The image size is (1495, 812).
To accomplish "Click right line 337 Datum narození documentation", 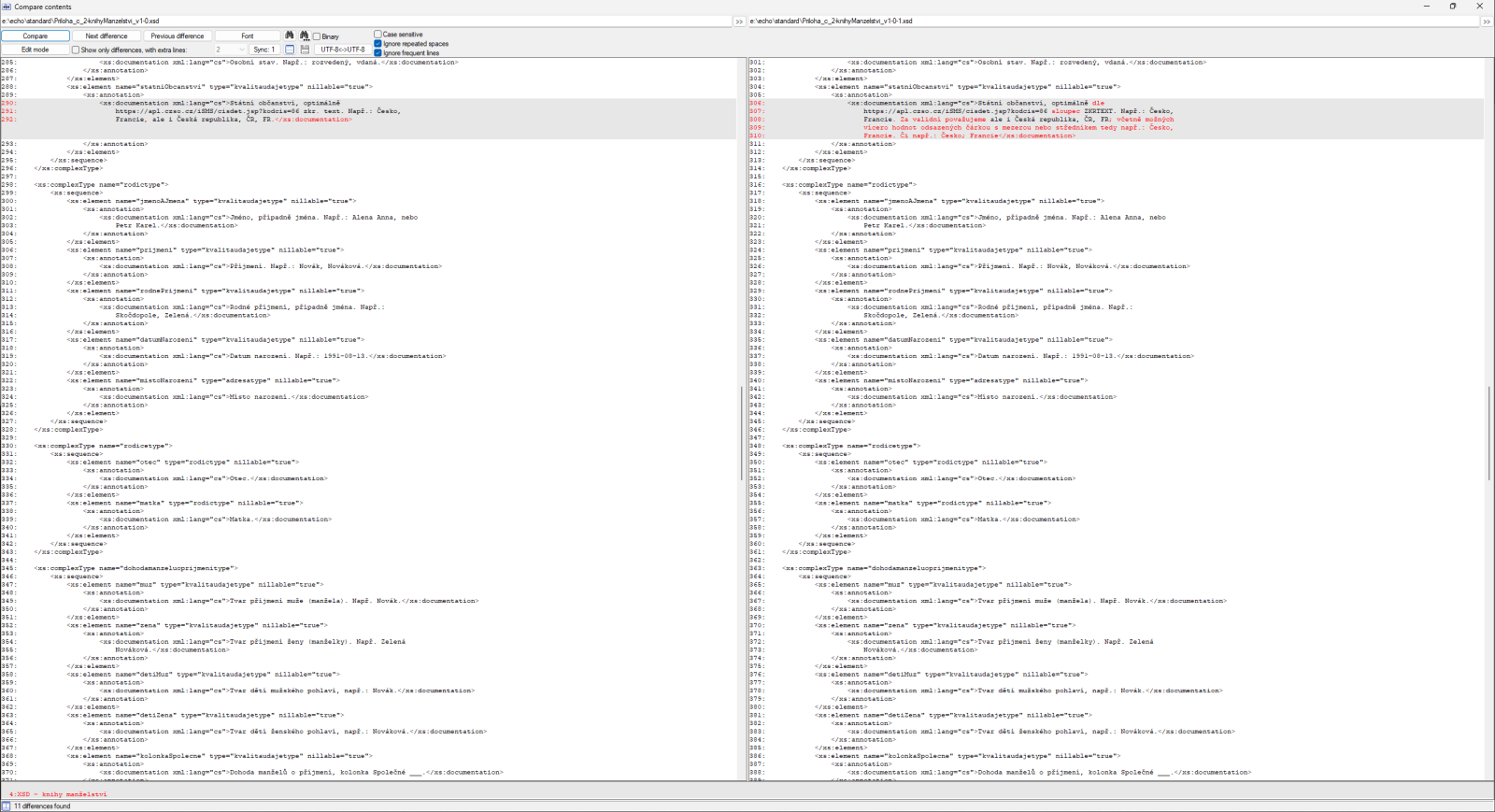I will (x=1020, y=356).
